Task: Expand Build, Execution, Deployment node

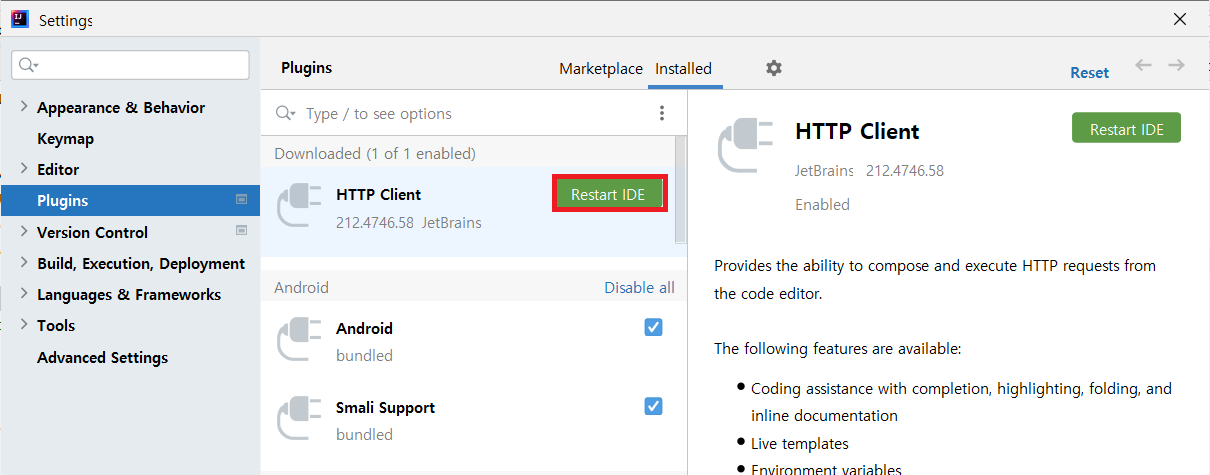Action: coord(24,263)
